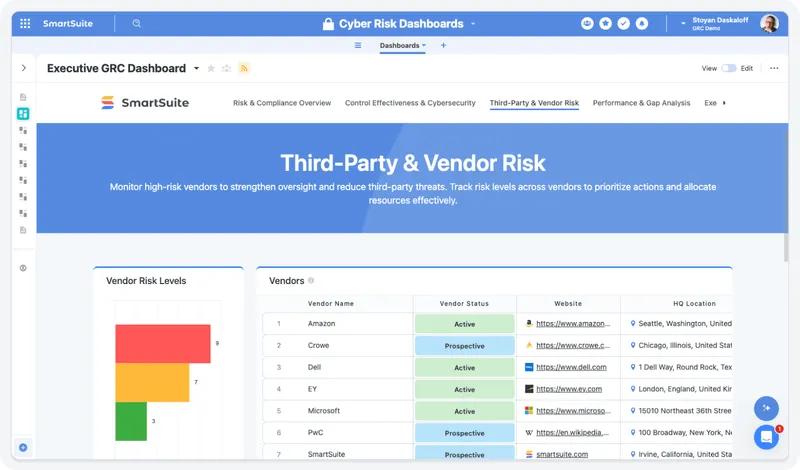The height and width of the screenshot is (470, 800).
Task: Select the active teal dashboard icon in sidebar
Action: (x=23, y=113)
